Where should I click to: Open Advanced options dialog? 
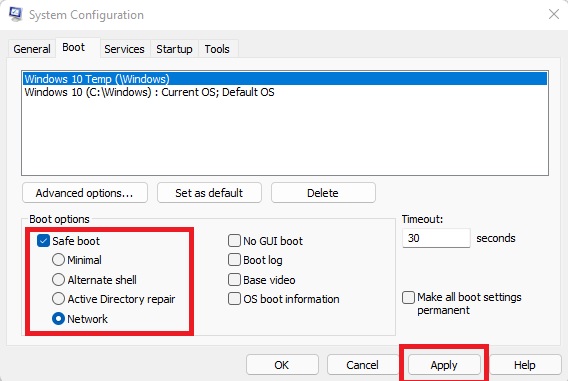(x=85, y=193)
